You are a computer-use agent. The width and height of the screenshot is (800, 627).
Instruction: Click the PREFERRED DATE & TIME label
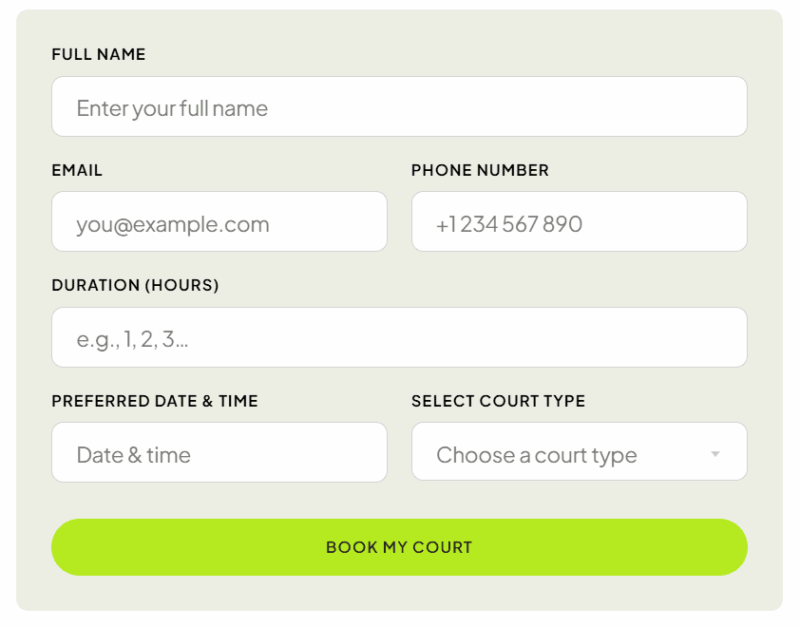pos(155,401)
